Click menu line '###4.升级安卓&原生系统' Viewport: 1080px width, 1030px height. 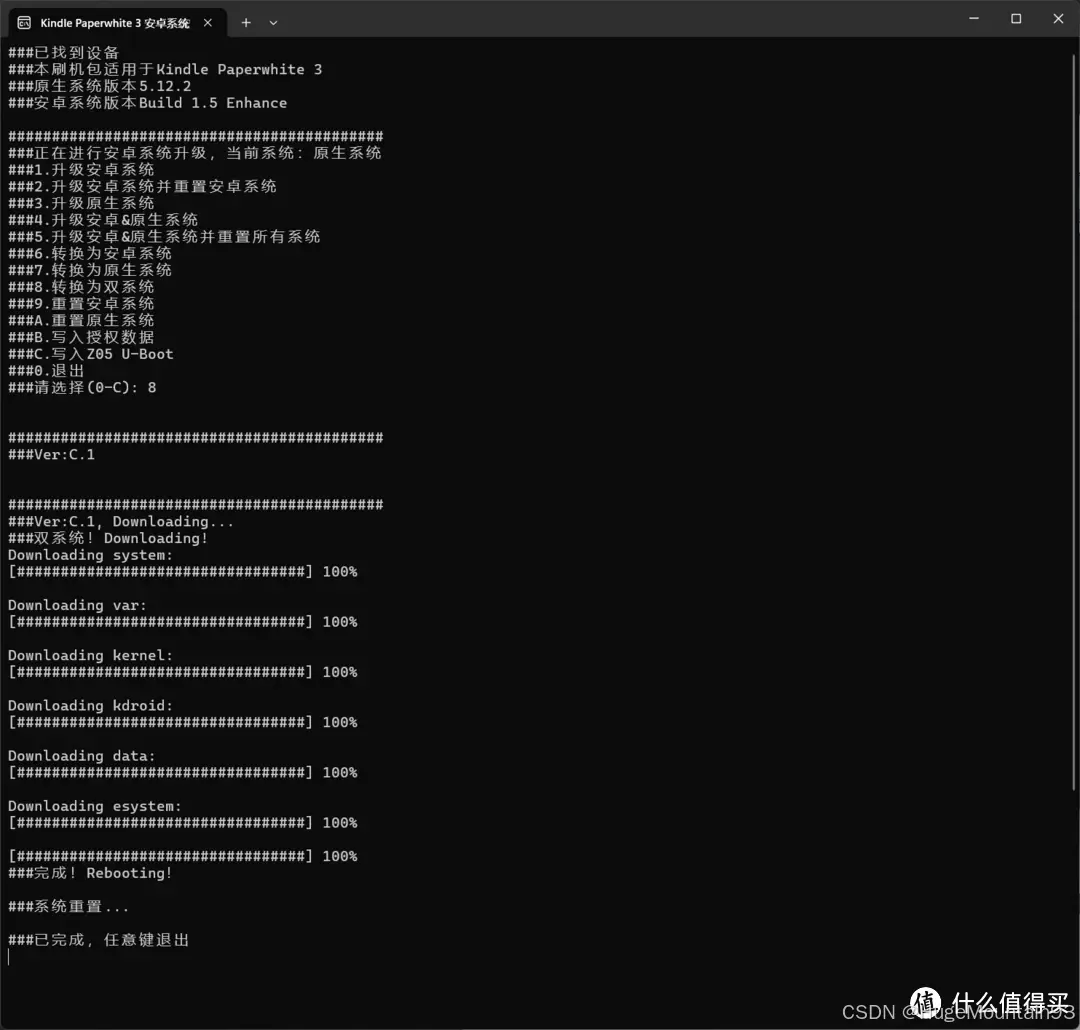[x=103, y=220]
